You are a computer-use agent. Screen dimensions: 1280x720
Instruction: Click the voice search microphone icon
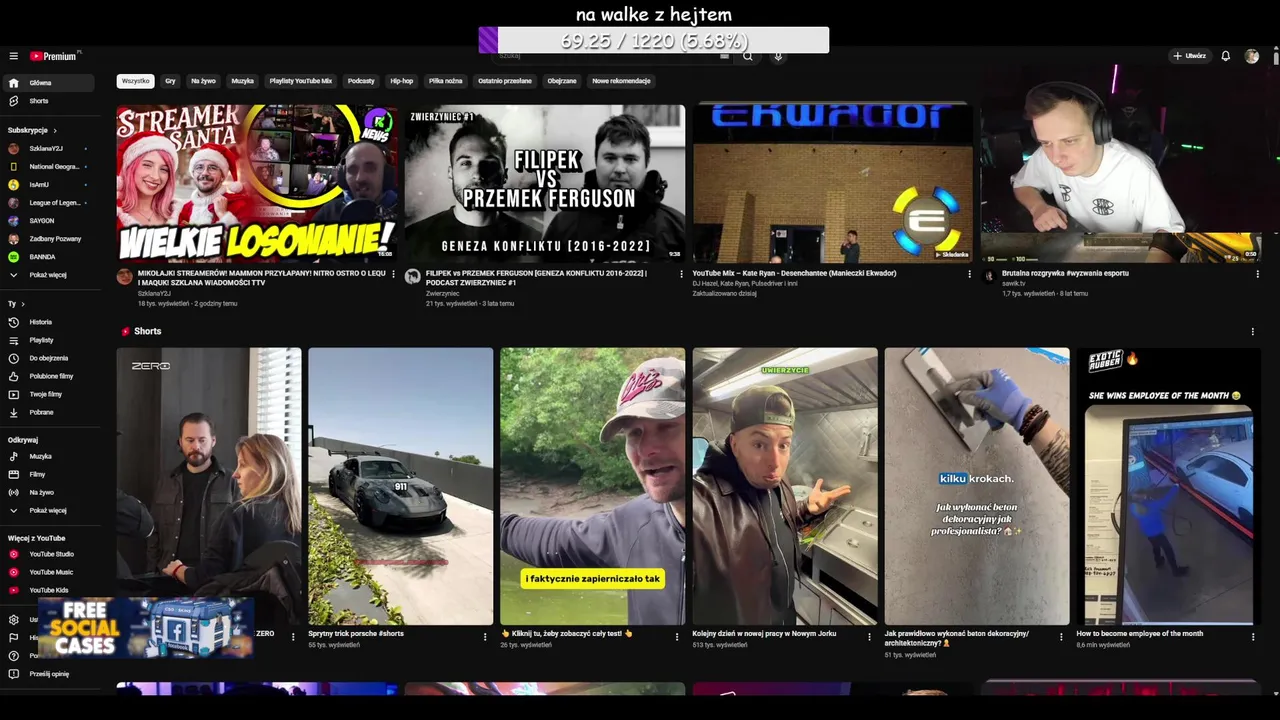(x=778, y=56)
